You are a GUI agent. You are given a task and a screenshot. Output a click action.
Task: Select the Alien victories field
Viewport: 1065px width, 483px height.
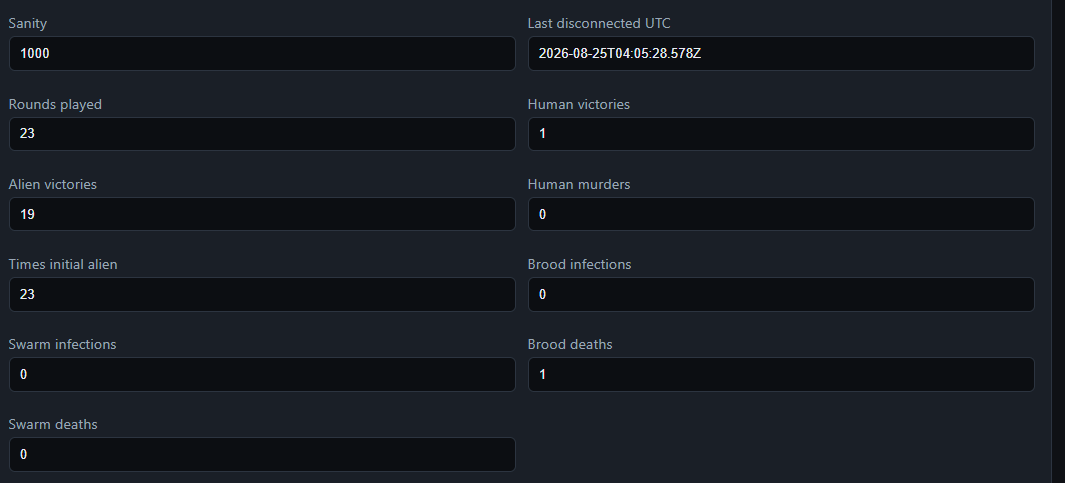[x=262, y=214]
